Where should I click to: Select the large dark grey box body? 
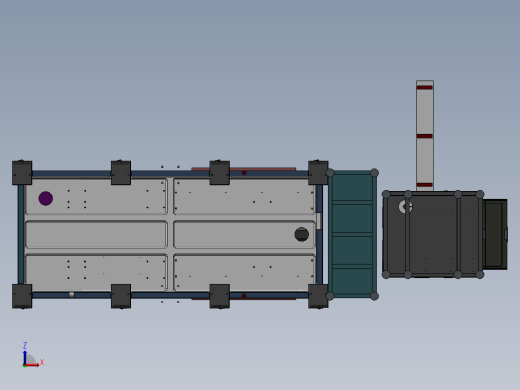point(433,234)
